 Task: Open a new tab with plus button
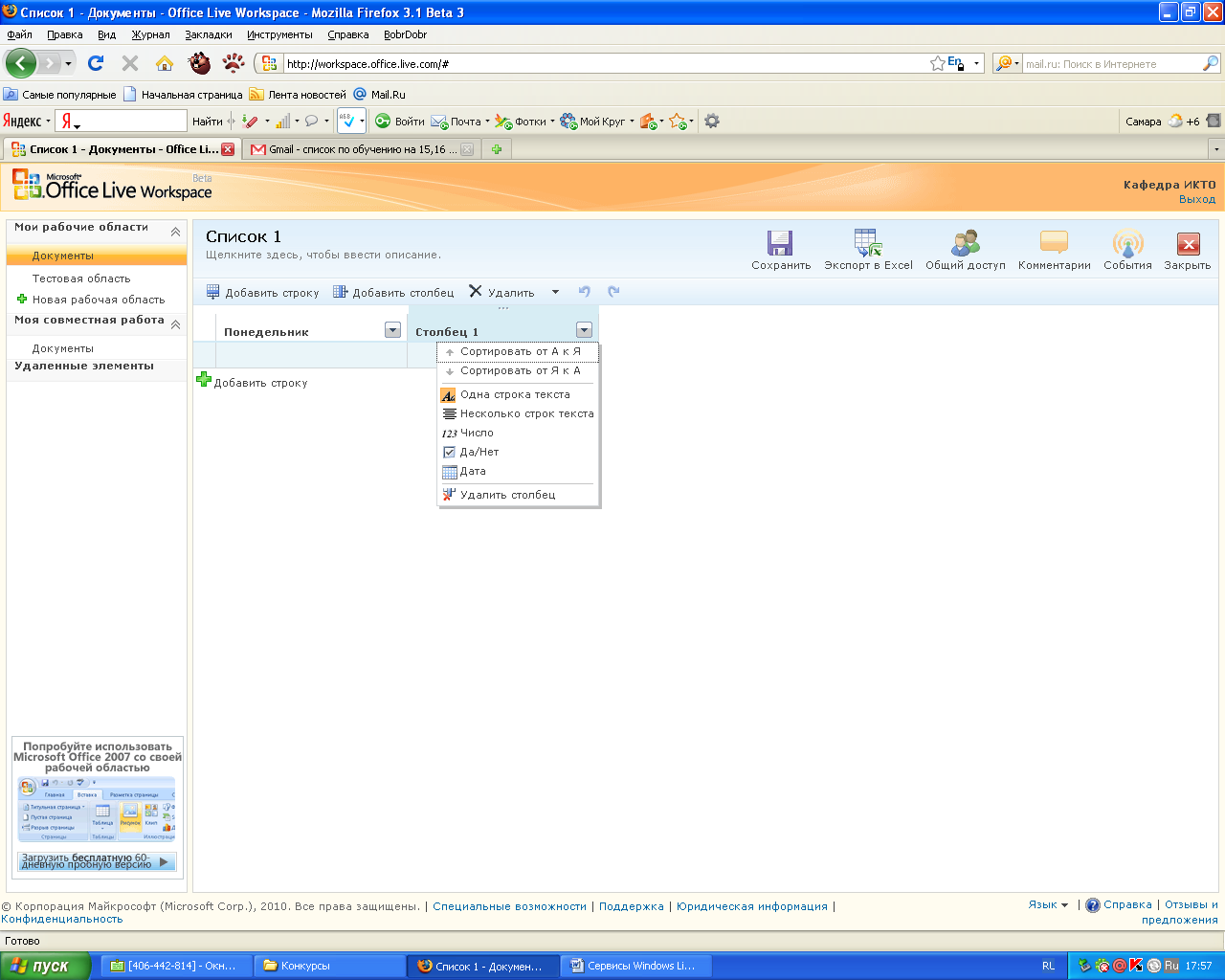coord(497,149)
